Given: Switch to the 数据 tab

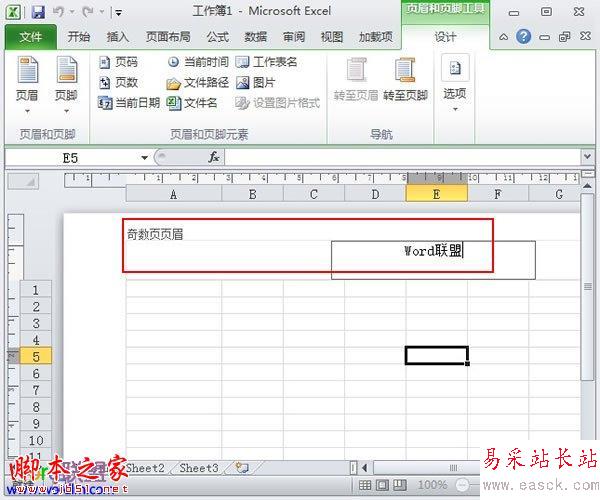Looking at the screenshot, I should pos(255,37).
